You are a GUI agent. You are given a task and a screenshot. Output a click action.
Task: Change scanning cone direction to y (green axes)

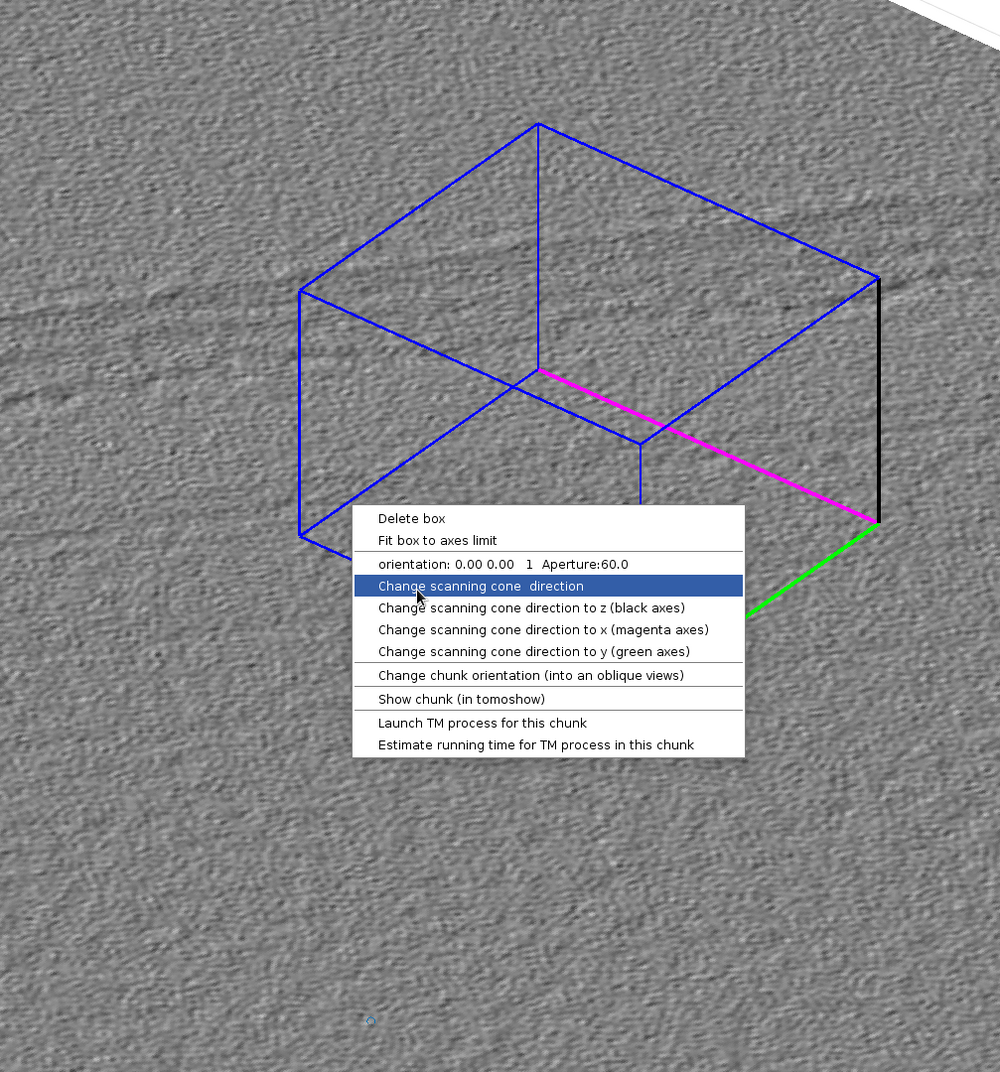coord(534,651)
